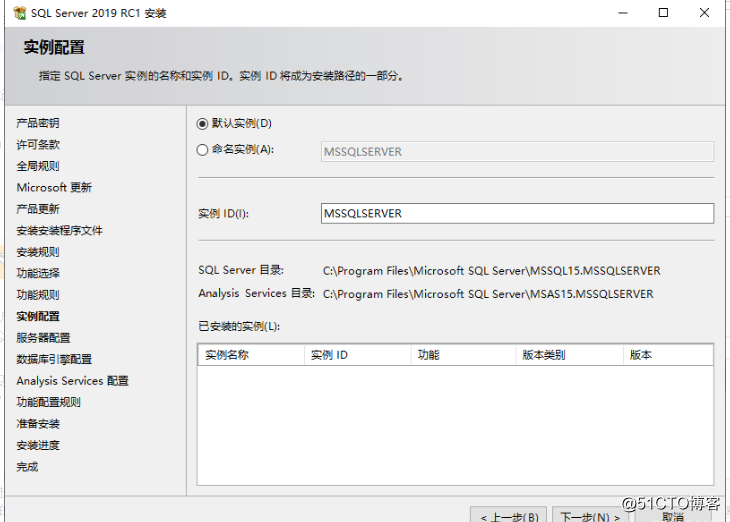
Task: Select 功能配置规则 step in sidebar
Action: (48, 402)
